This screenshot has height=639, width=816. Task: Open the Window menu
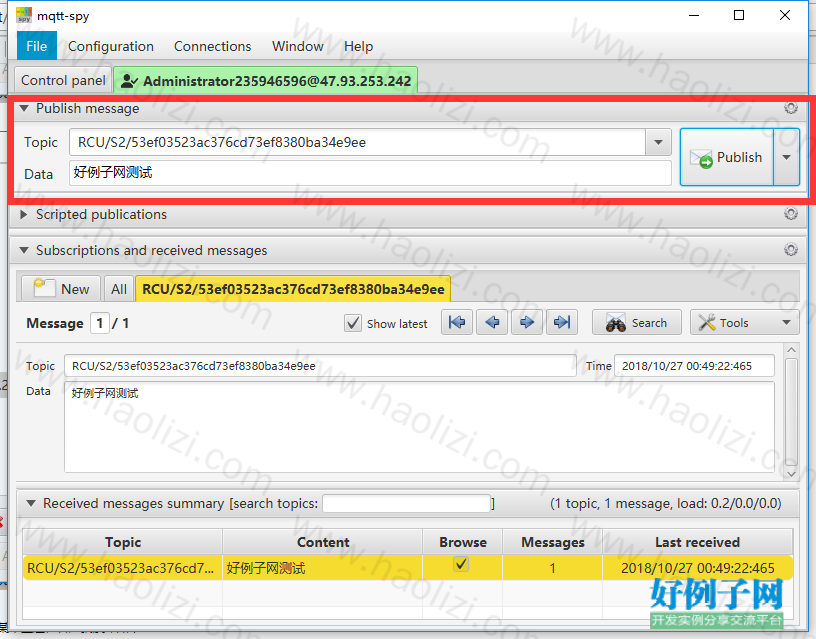tap(298, 46)
